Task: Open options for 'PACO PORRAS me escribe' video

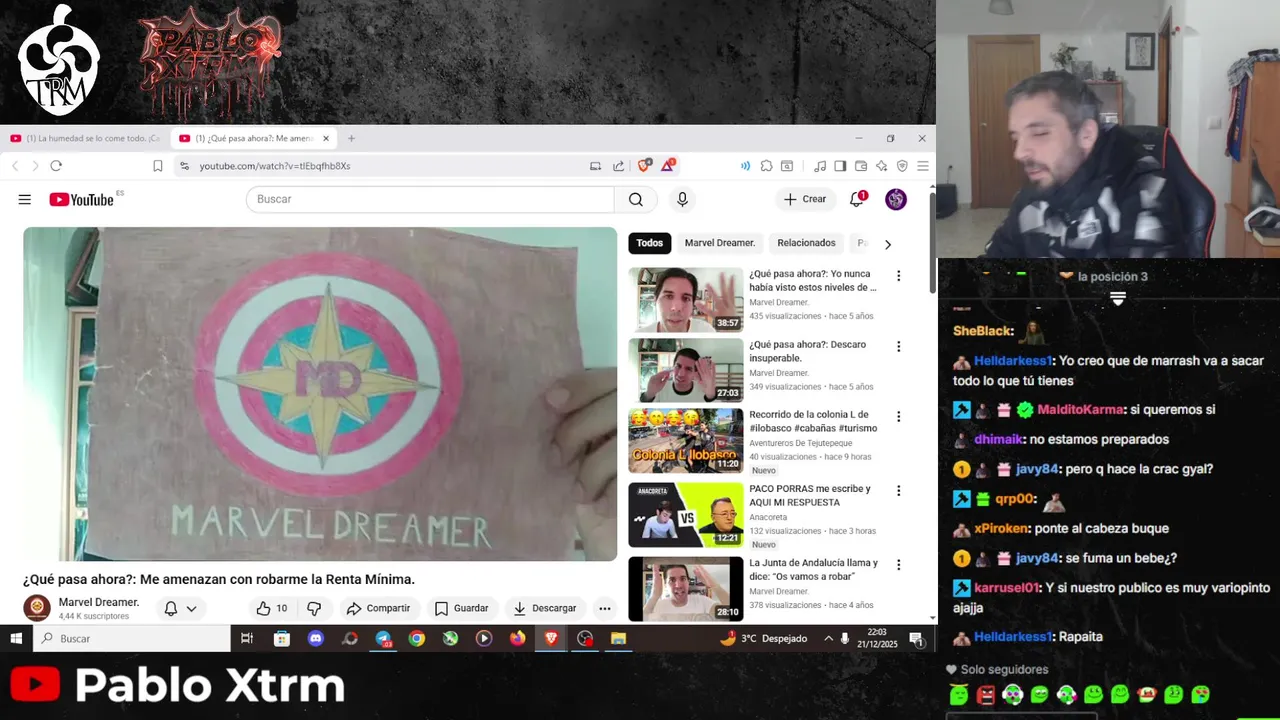Action: pyautogui.click(x=898, y=491)
